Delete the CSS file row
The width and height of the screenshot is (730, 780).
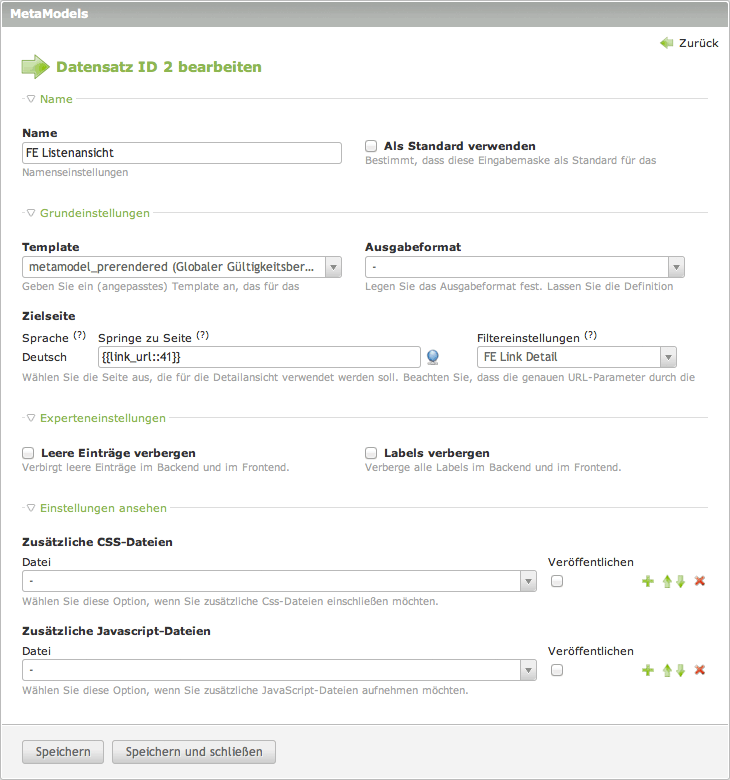(700, 581)
